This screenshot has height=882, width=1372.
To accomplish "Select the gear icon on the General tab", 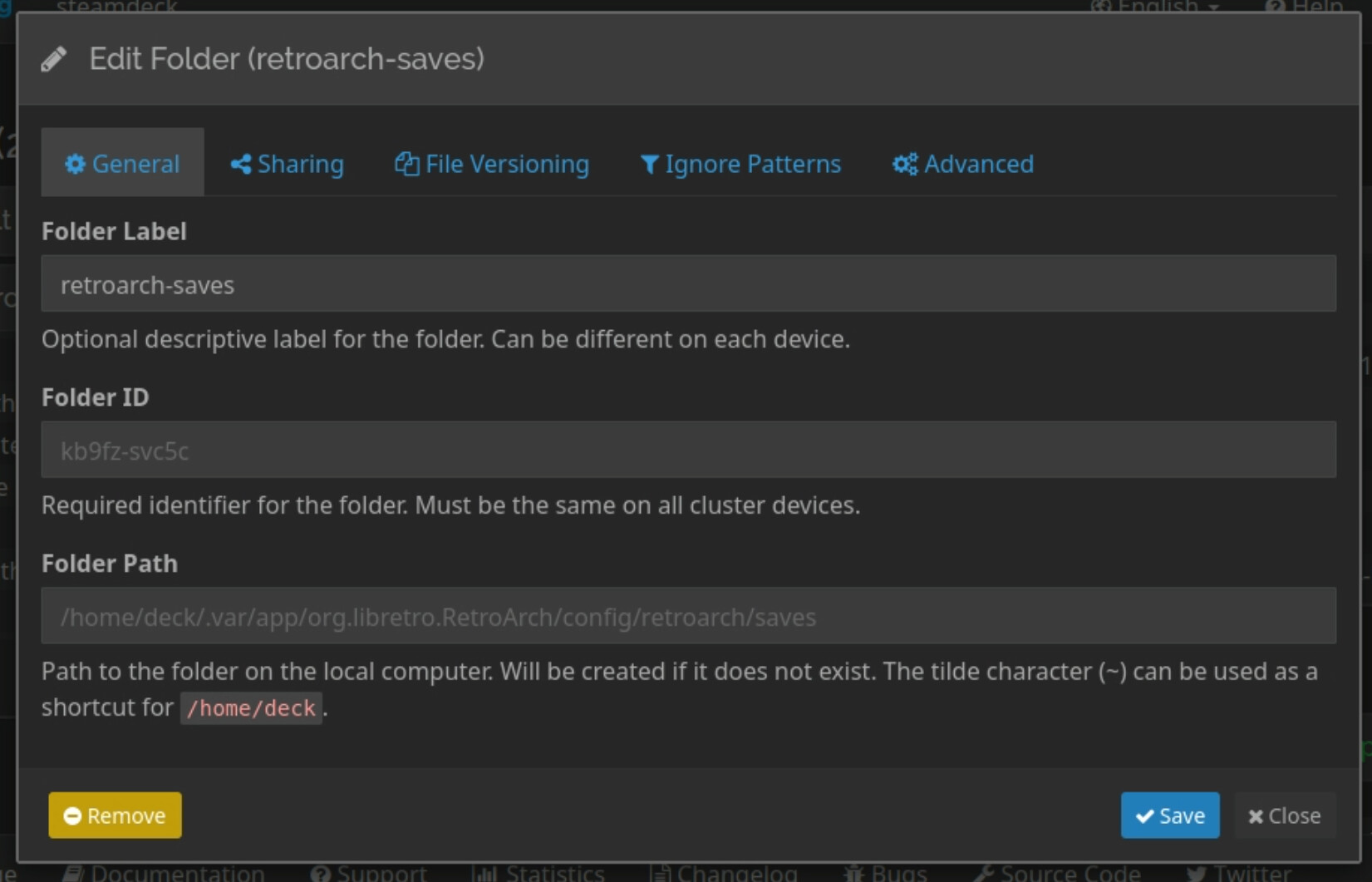I will click(x=76, y=164).
